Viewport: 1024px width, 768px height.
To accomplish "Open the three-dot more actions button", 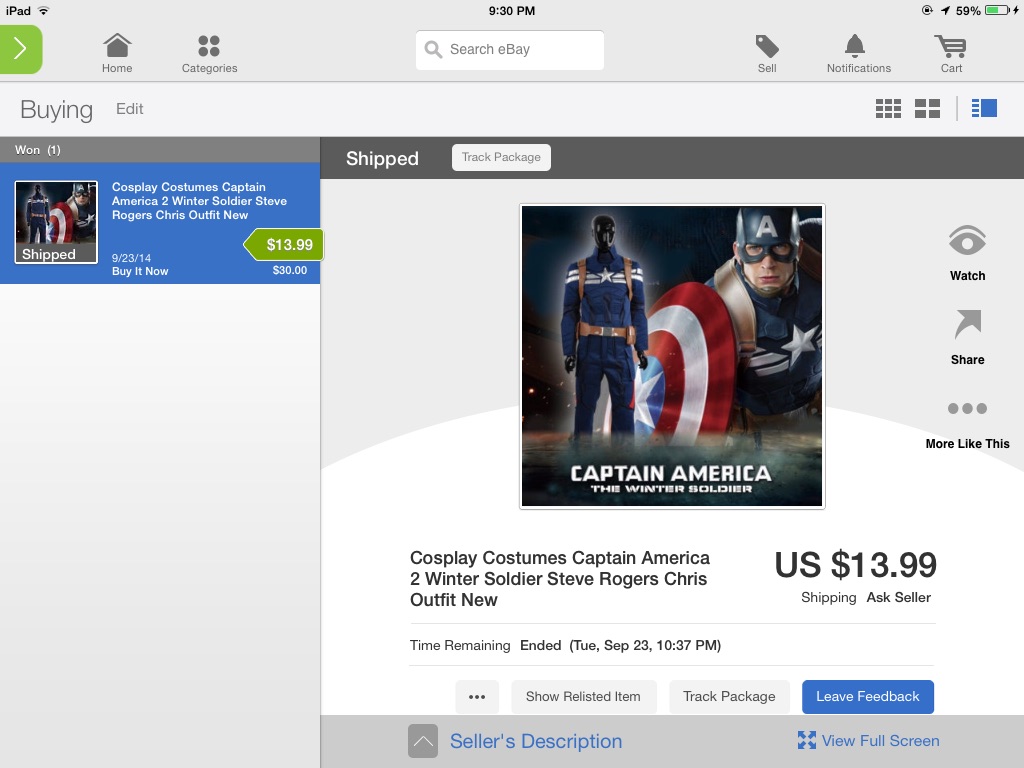I will tap(477, 697).
